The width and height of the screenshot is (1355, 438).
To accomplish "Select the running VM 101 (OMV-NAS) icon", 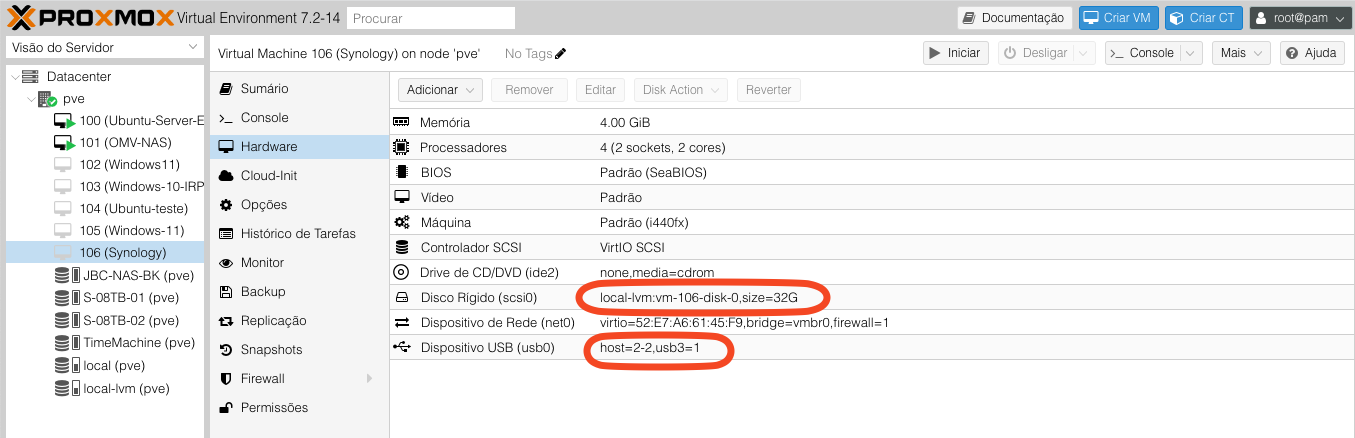I will [64, 143].
